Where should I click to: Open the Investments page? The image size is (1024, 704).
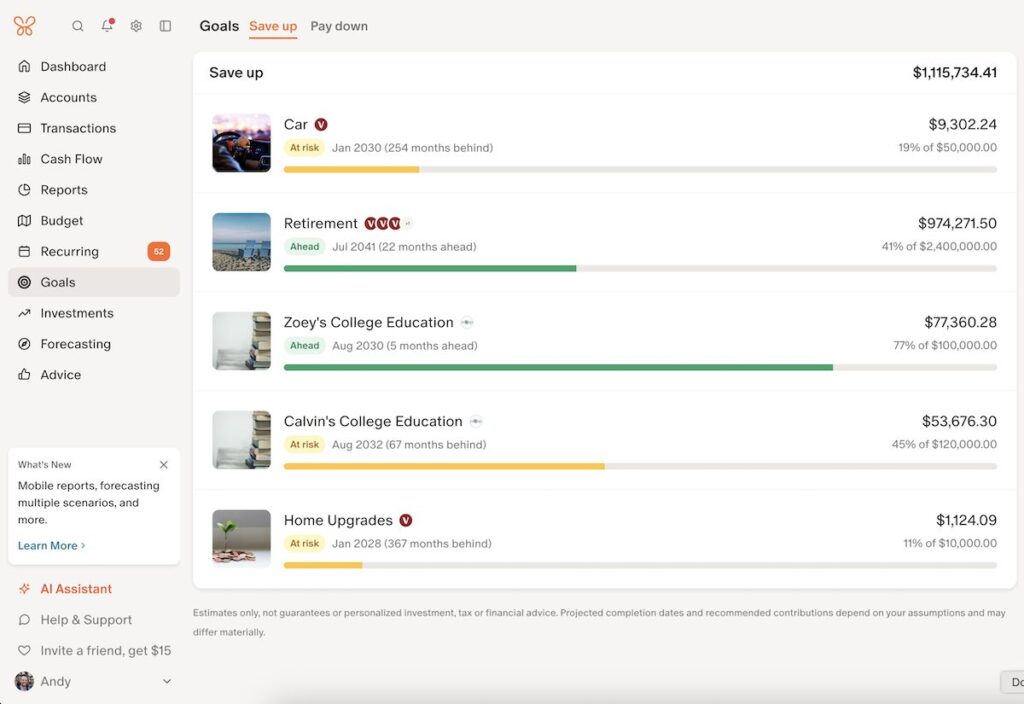(94, 313)
